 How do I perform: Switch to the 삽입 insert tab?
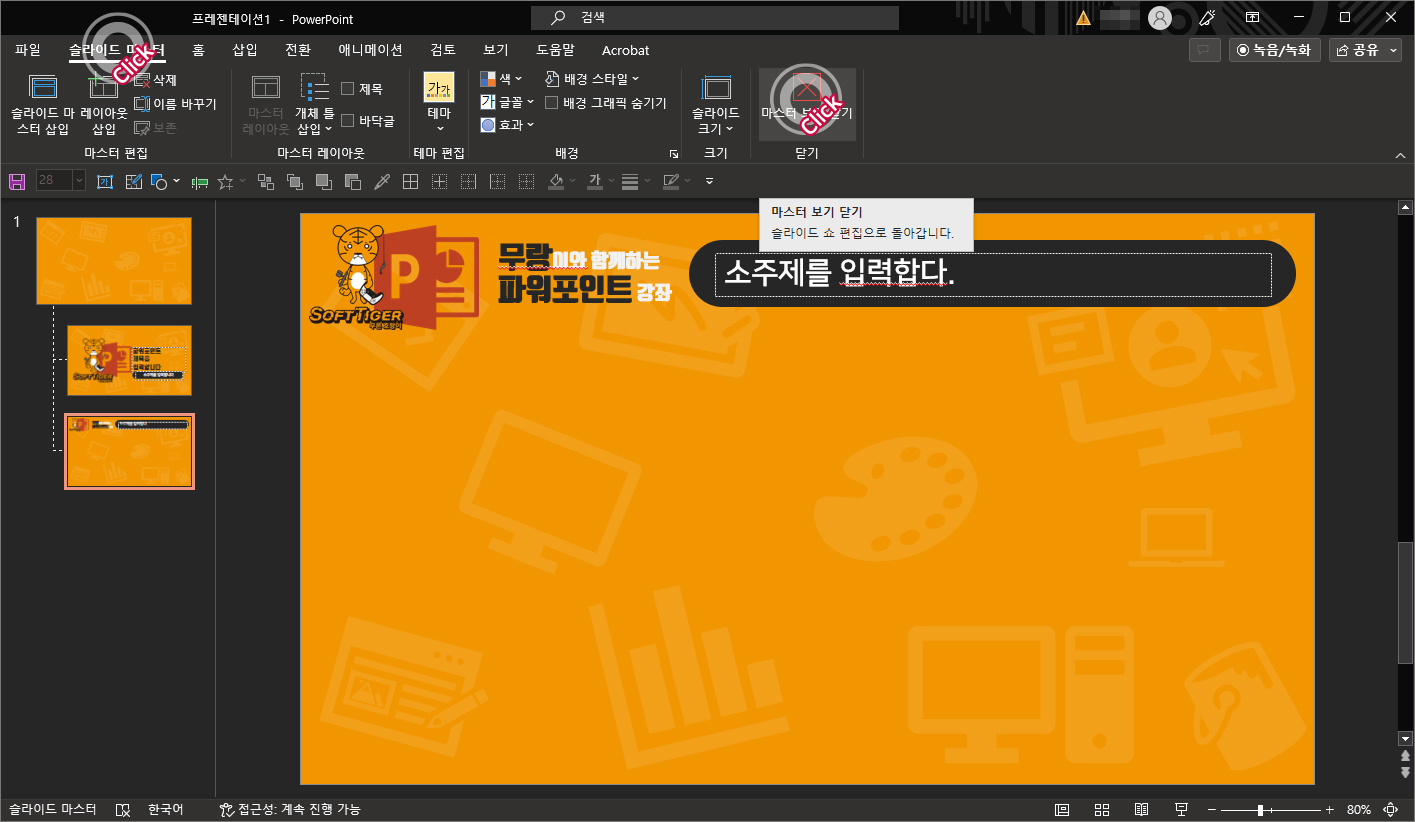point(245,50)
